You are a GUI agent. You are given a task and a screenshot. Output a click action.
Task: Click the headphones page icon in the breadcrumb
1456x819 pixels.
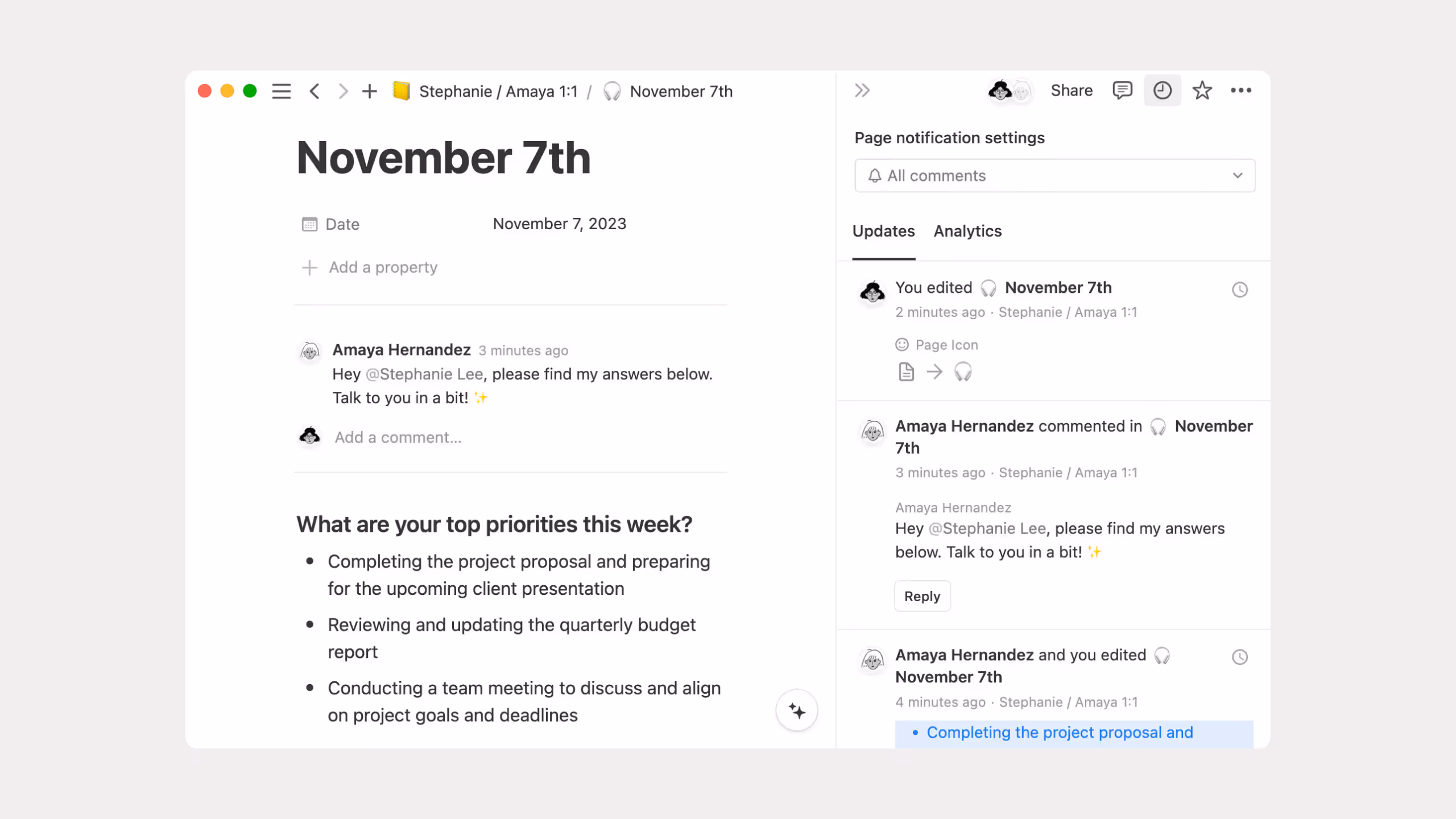[611, 91]
